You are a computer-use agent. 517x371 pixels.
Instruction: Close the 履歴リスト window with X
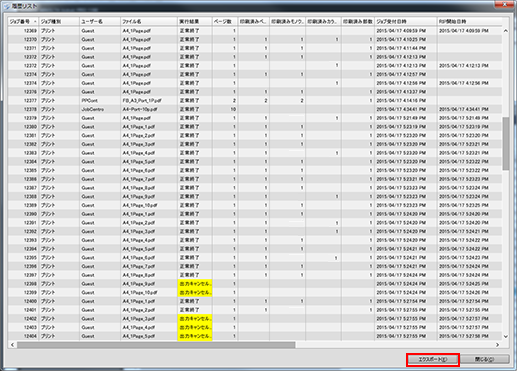[504, 4]
